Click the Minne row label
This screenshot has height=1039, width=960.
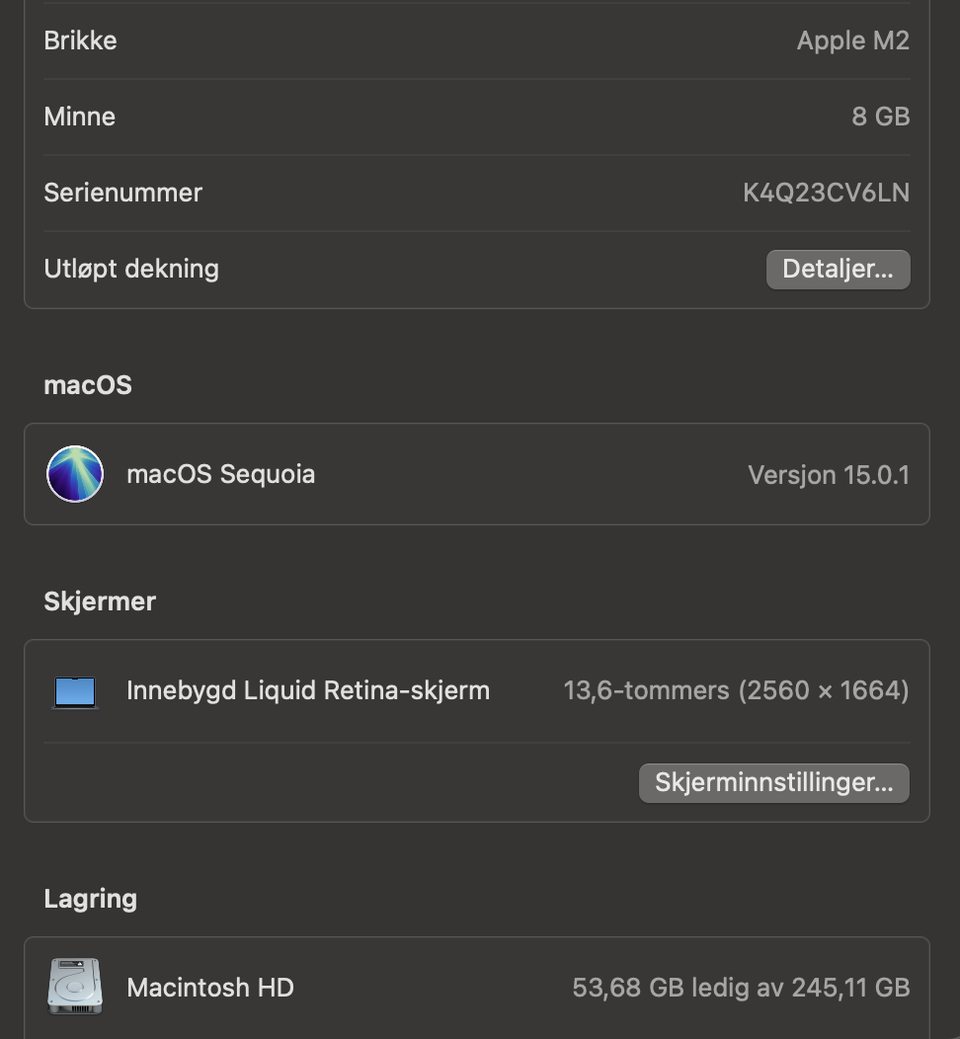point(80,117)
